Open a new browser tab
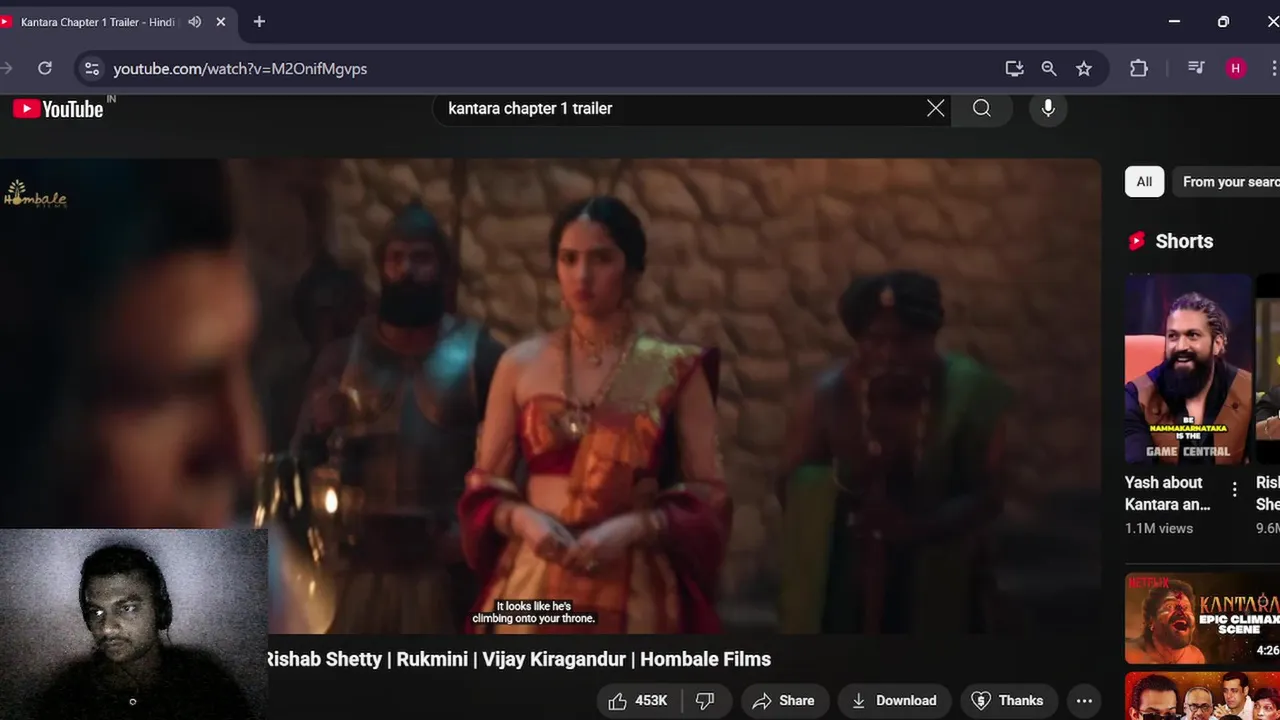The width and height of the screenshot is (1280, 720). [259, 22]
